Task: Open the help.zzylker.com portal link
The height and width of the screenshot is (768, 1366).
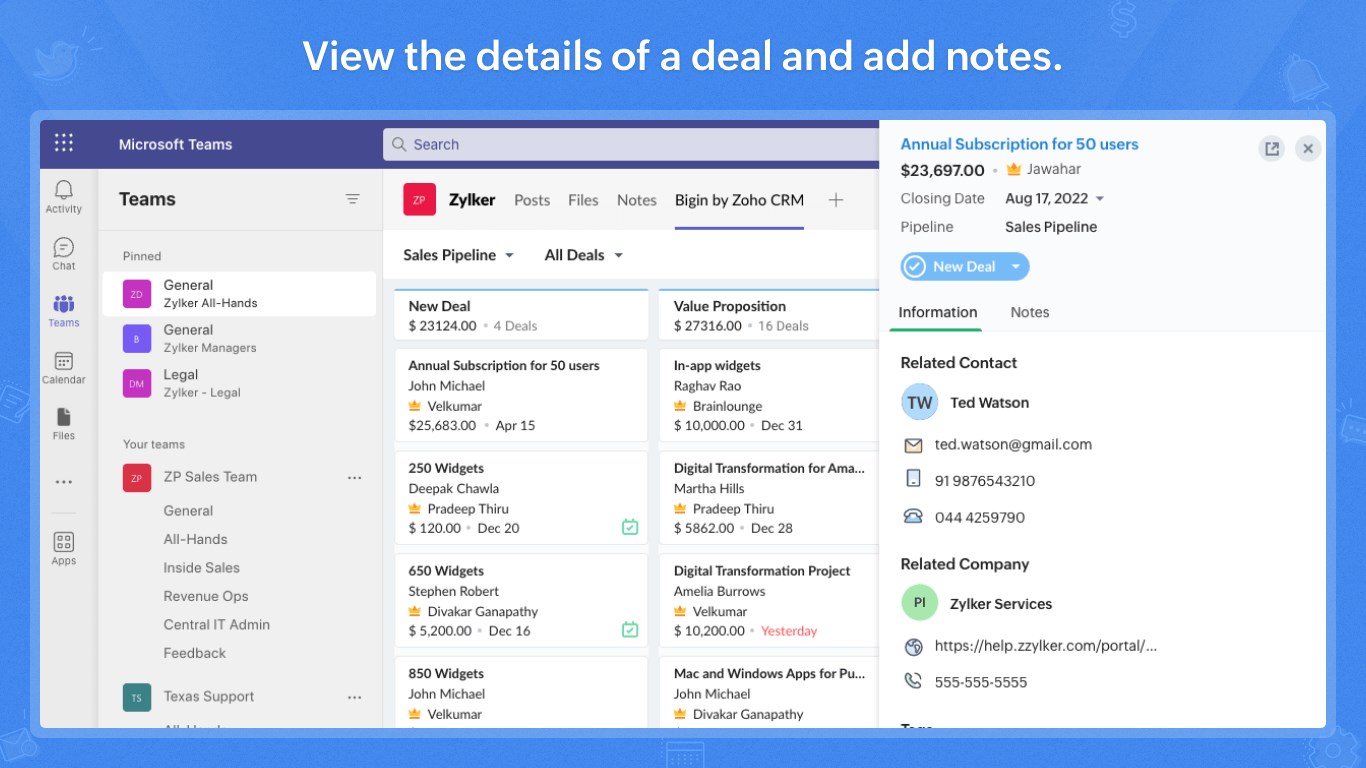Action: click(1046, 646)
